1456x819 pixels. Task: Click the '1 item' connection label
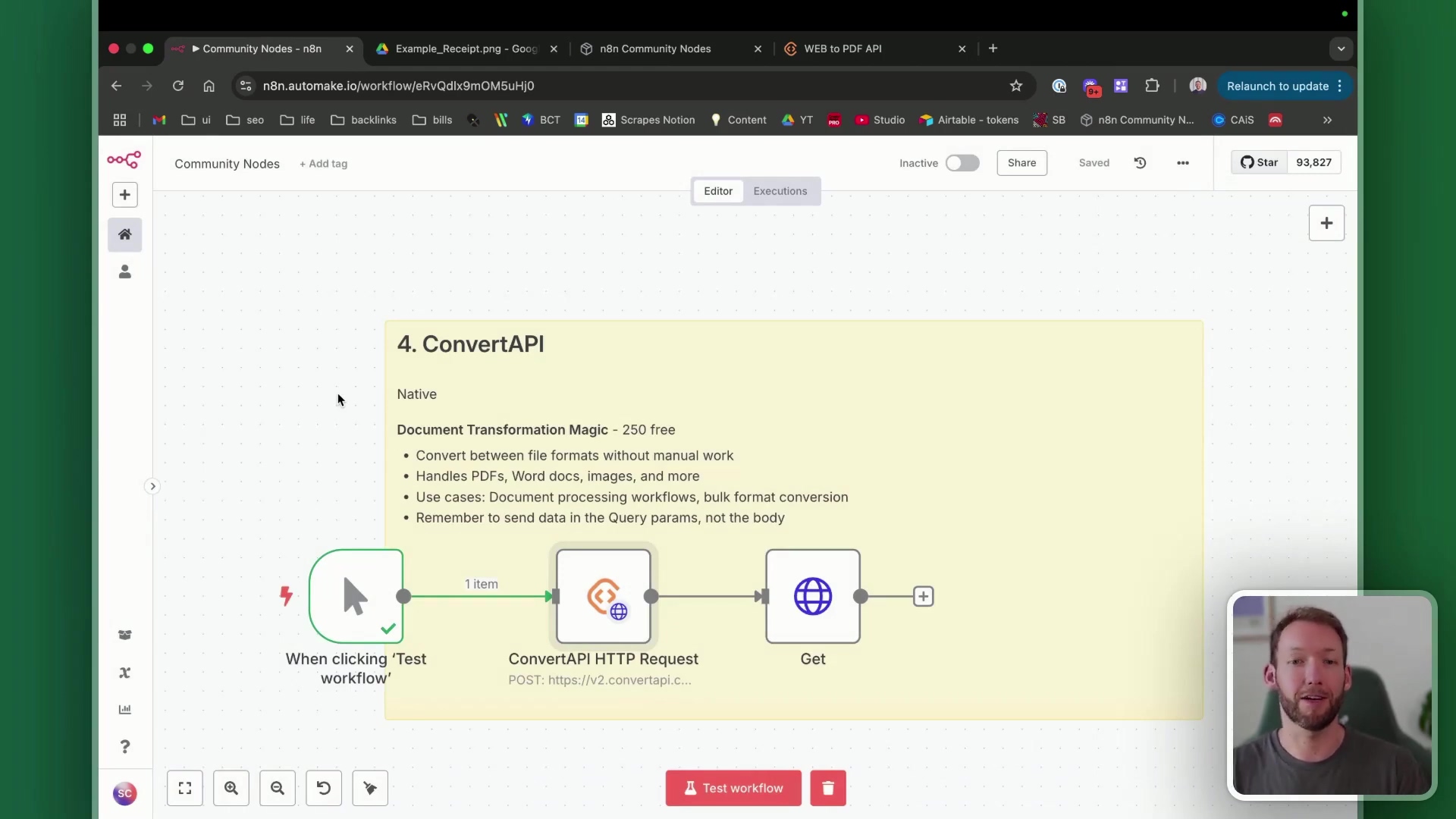coord(482,584)
